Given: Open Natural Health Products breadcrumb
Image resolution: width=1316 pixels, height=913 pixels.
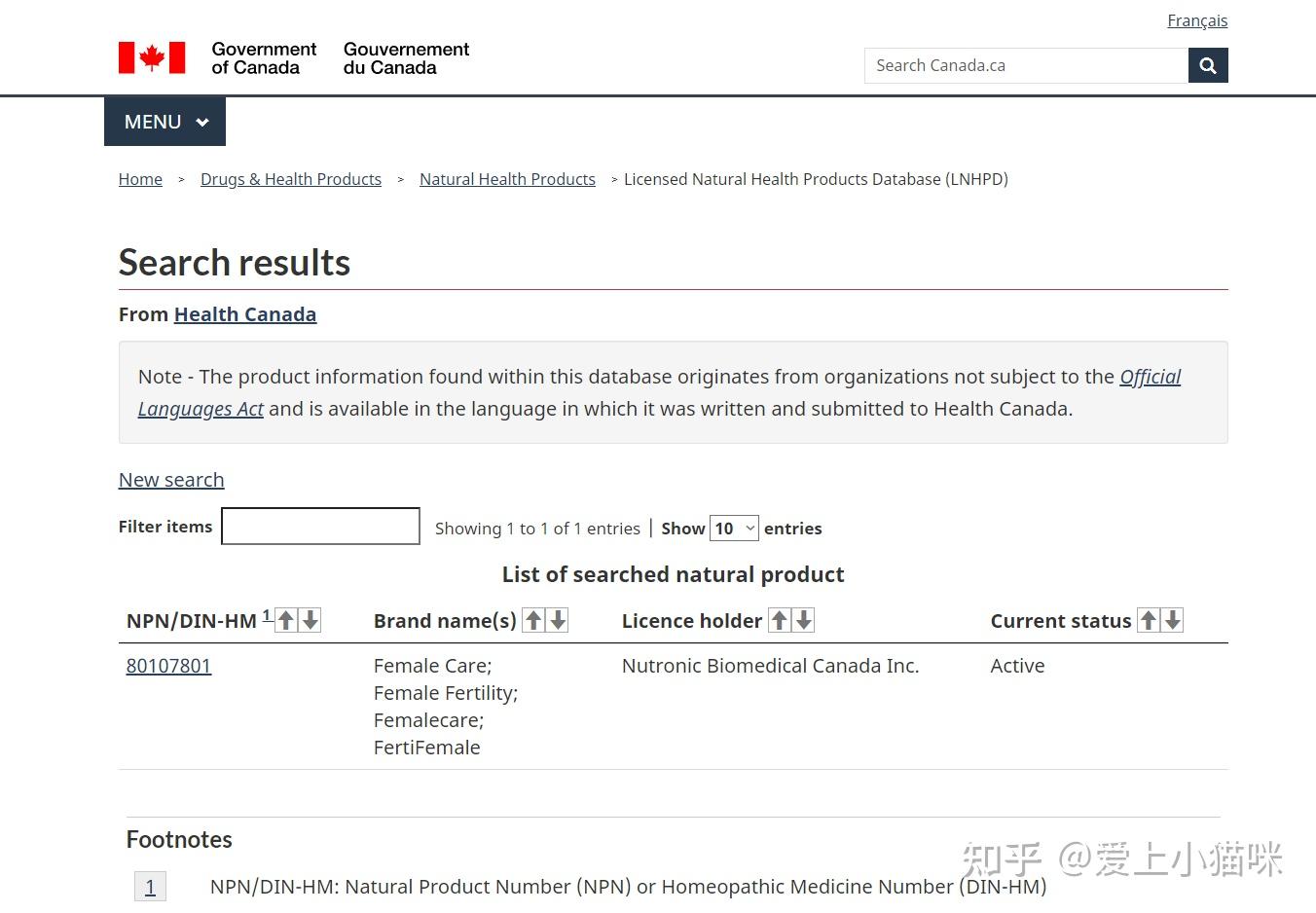Looking at the screenshot, I should tap(507, 179).
